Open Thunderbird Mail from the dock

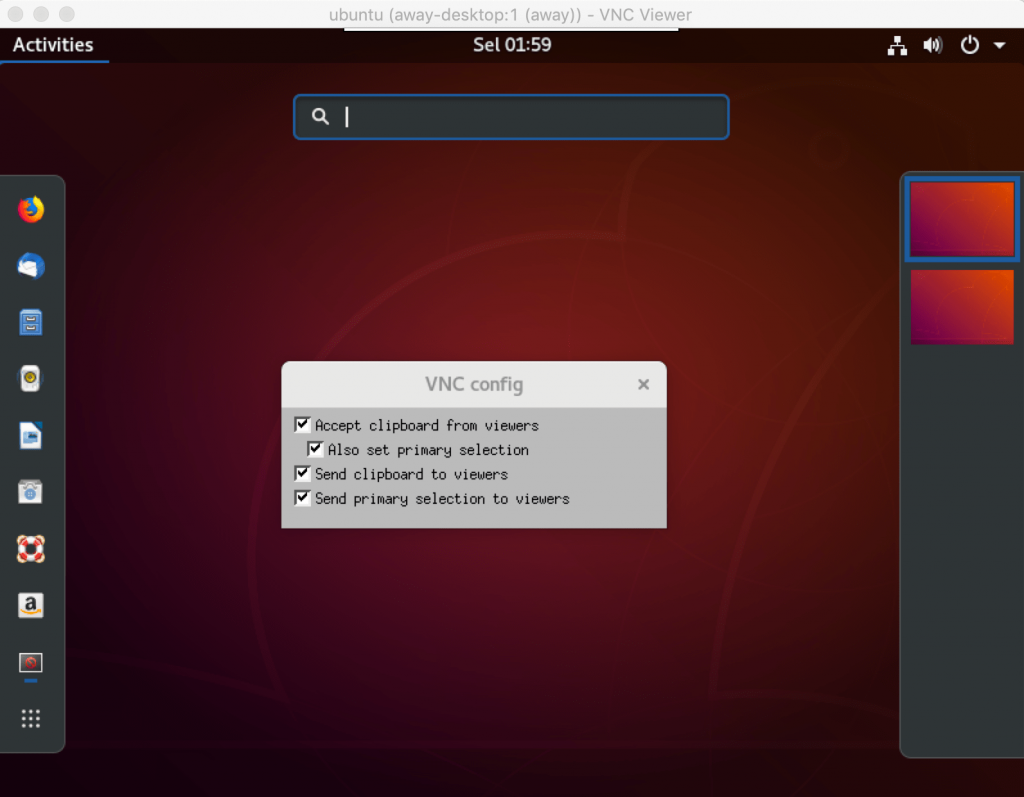(x=31, y=266)
